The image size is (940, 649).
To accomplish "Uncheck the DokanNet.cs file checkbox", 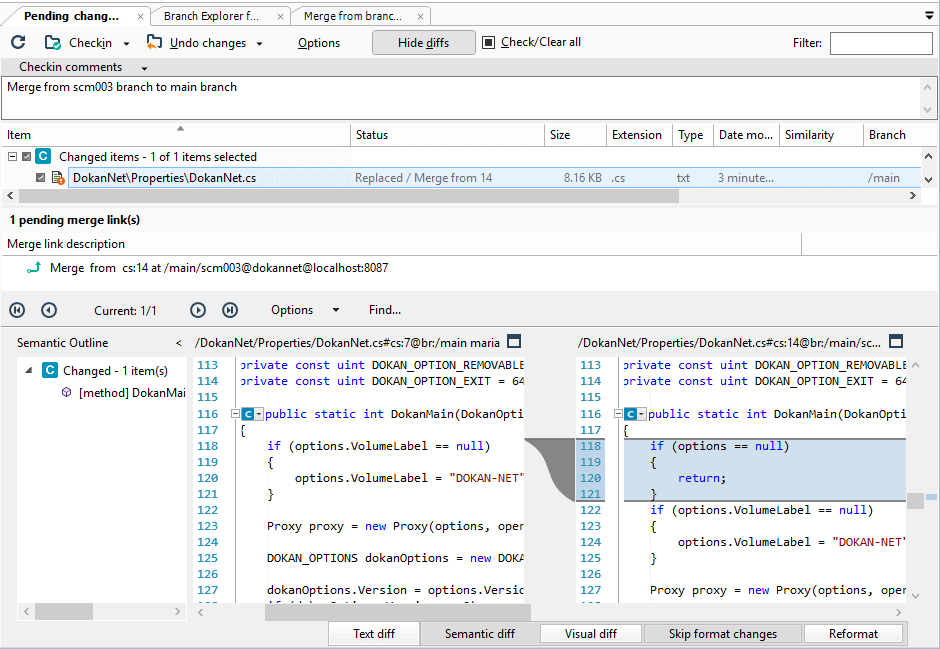I will (40, 177).
